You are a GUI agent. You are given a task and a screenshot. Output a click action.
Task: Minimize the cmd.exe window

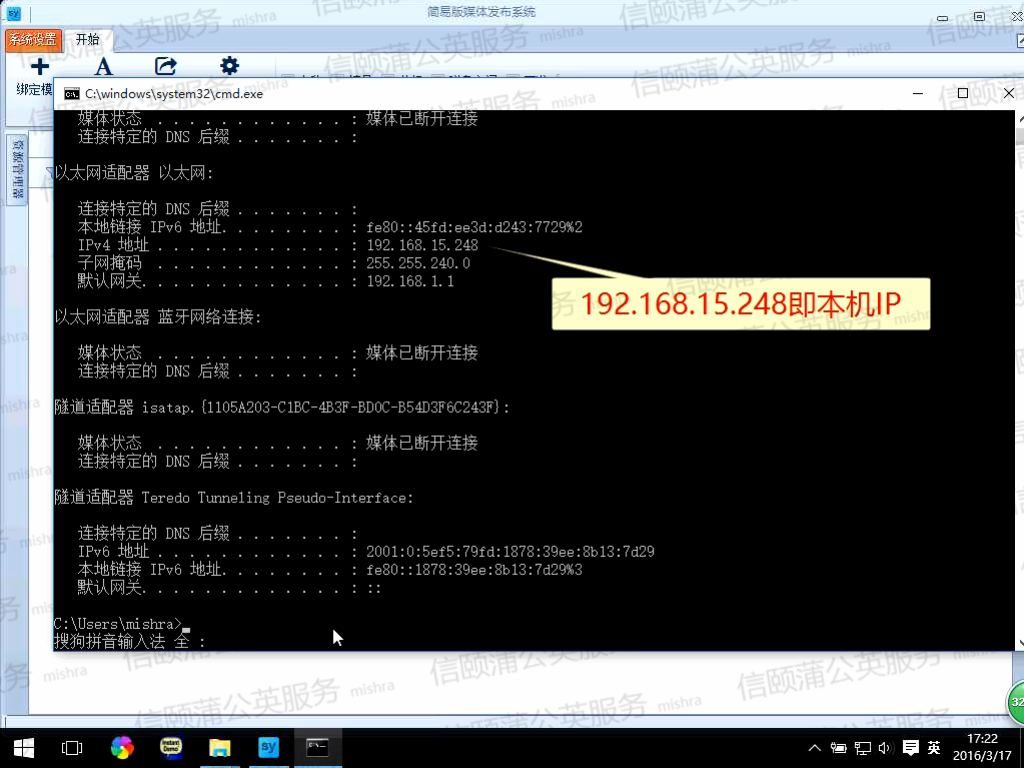(918, 93)
